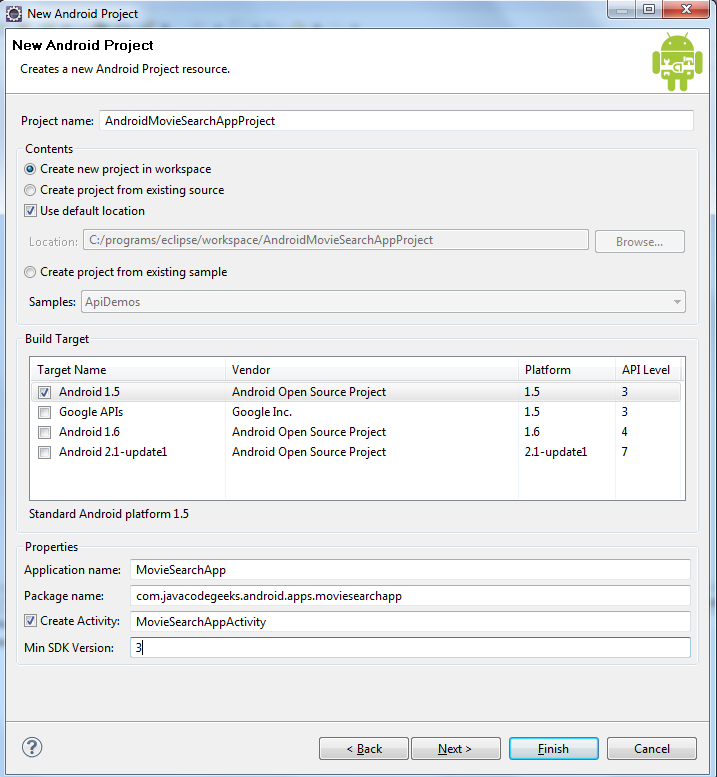
Task: Select Create new project in workspace
Action: point(30,169)
